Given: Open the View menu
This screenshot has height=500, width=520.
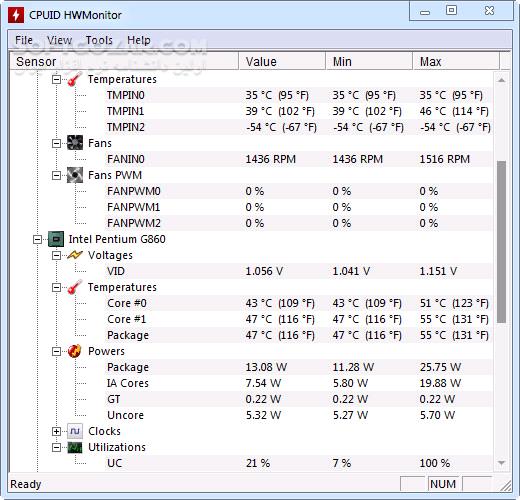Looking at the screenshot, I should tap(59, 40).
